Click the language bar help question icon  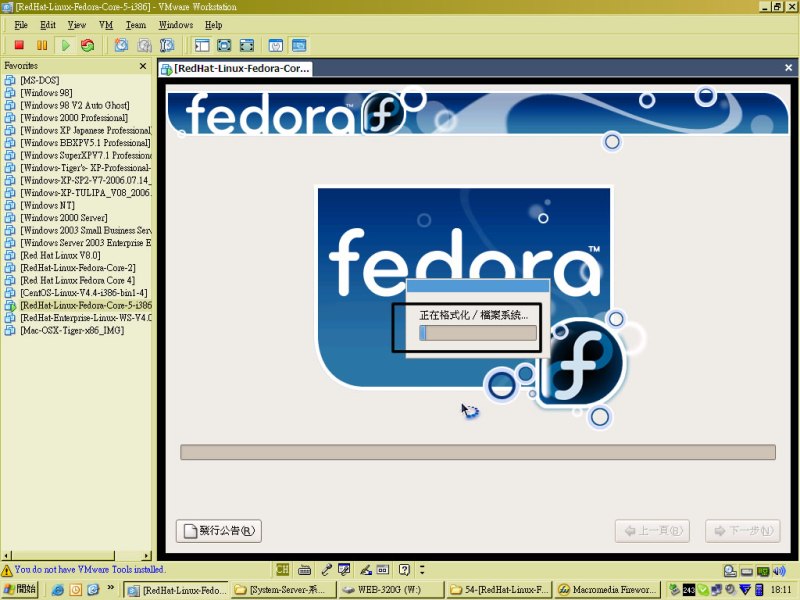(x=404, y=569)
